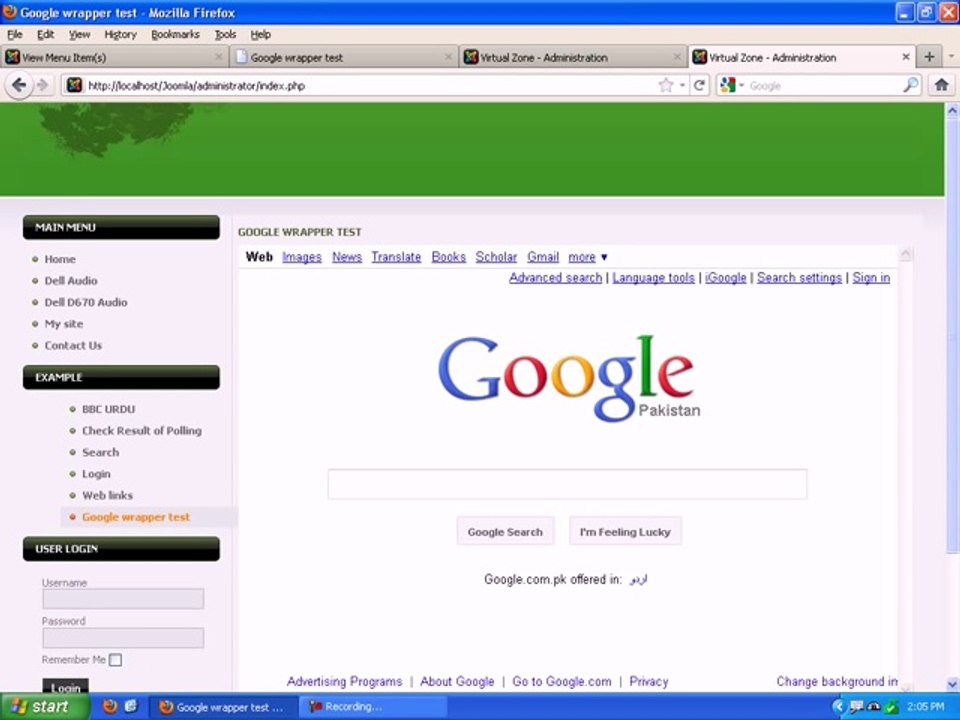This screenshot has width=960, height=720.
Task: Click the browser forward arrow
Action: pos(42,85)
